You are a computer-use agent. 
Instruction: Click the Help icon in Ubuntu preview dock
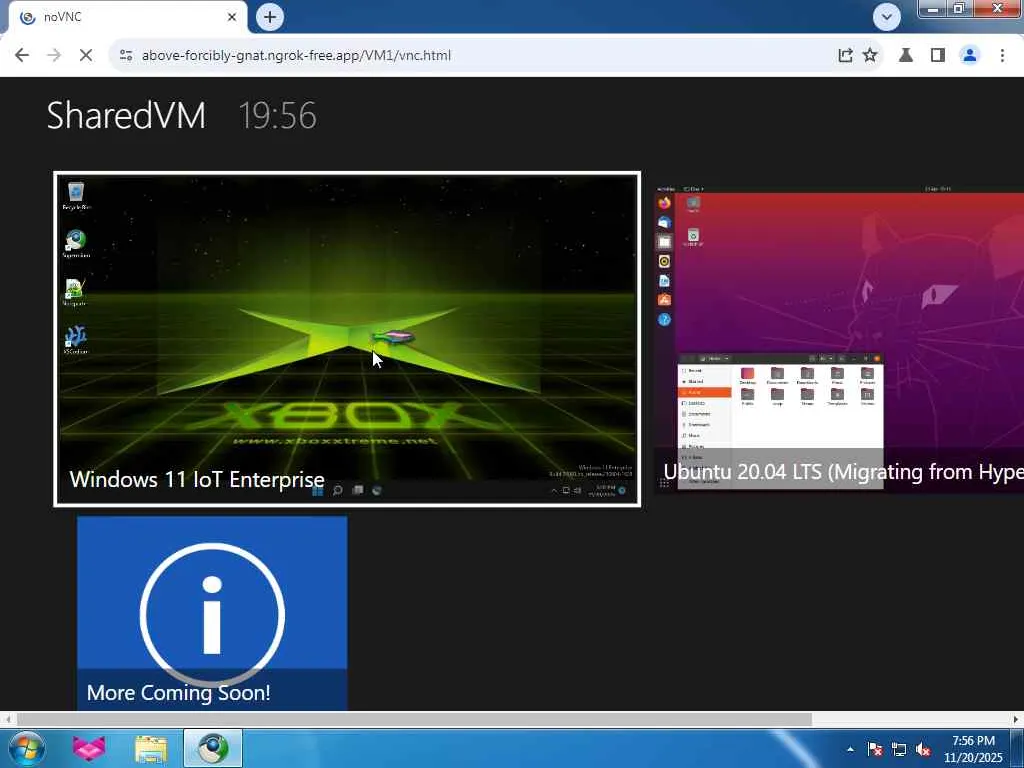664,319
